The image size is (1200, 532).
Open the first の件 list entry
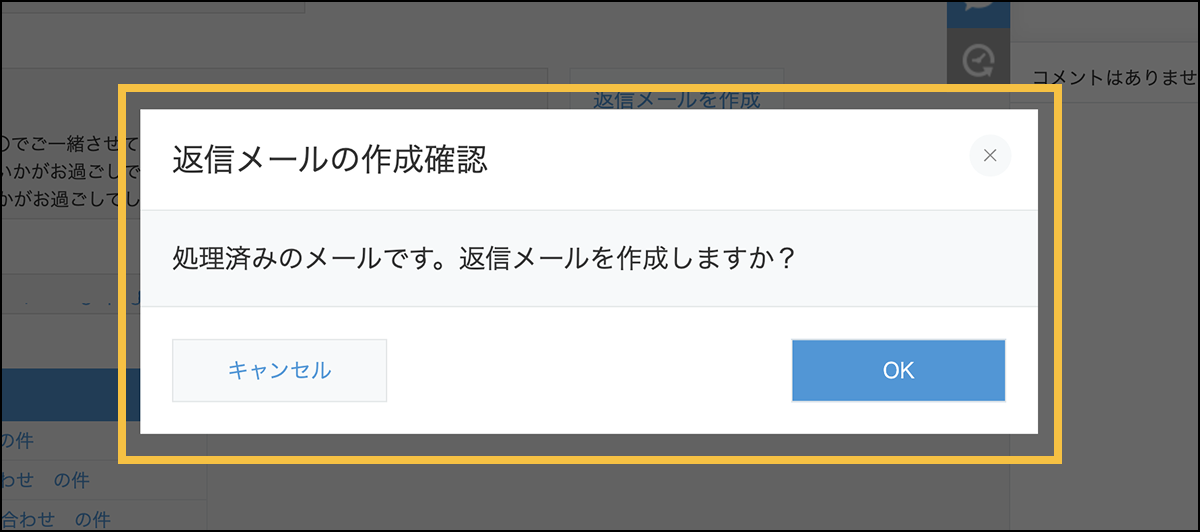click(x=16, y=440)
